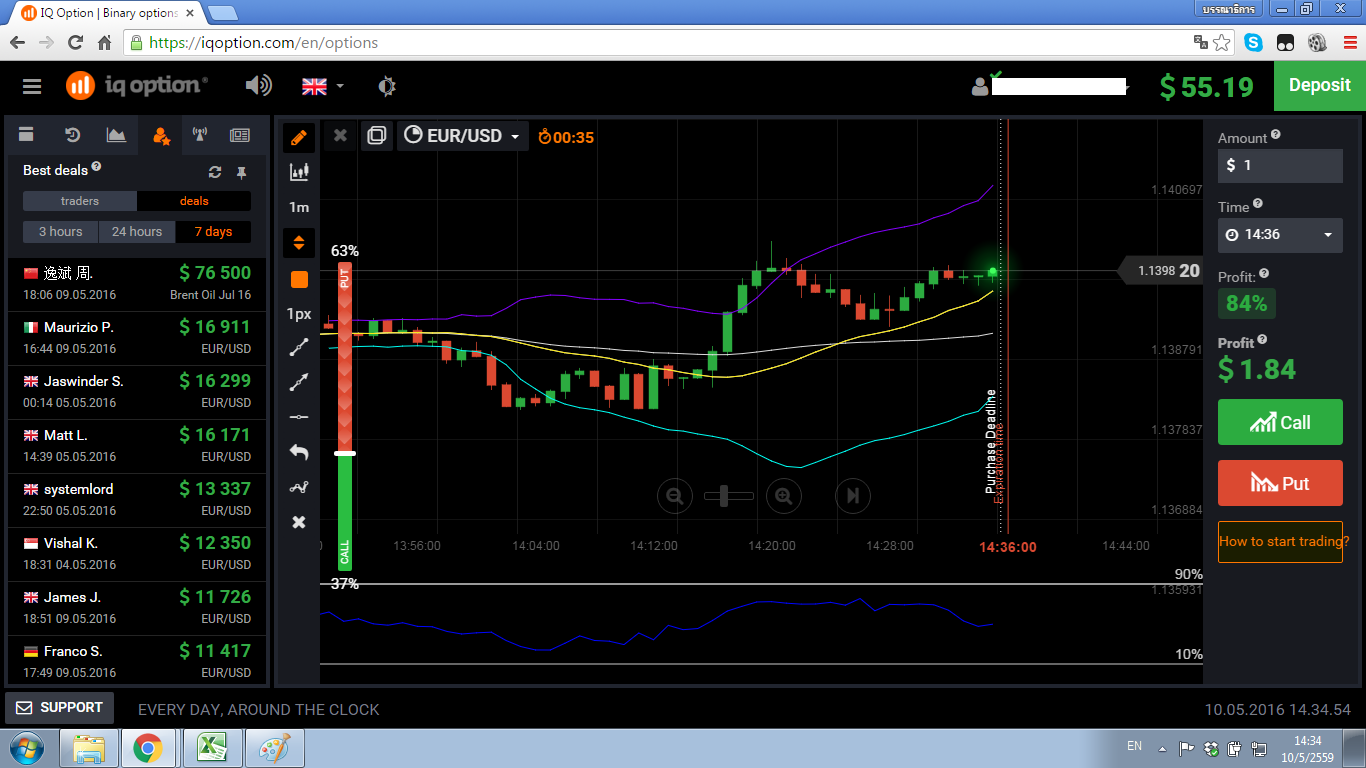Switch to the deals filter
The height and width of the screenshot is (768, 1366).
point(194,201)
